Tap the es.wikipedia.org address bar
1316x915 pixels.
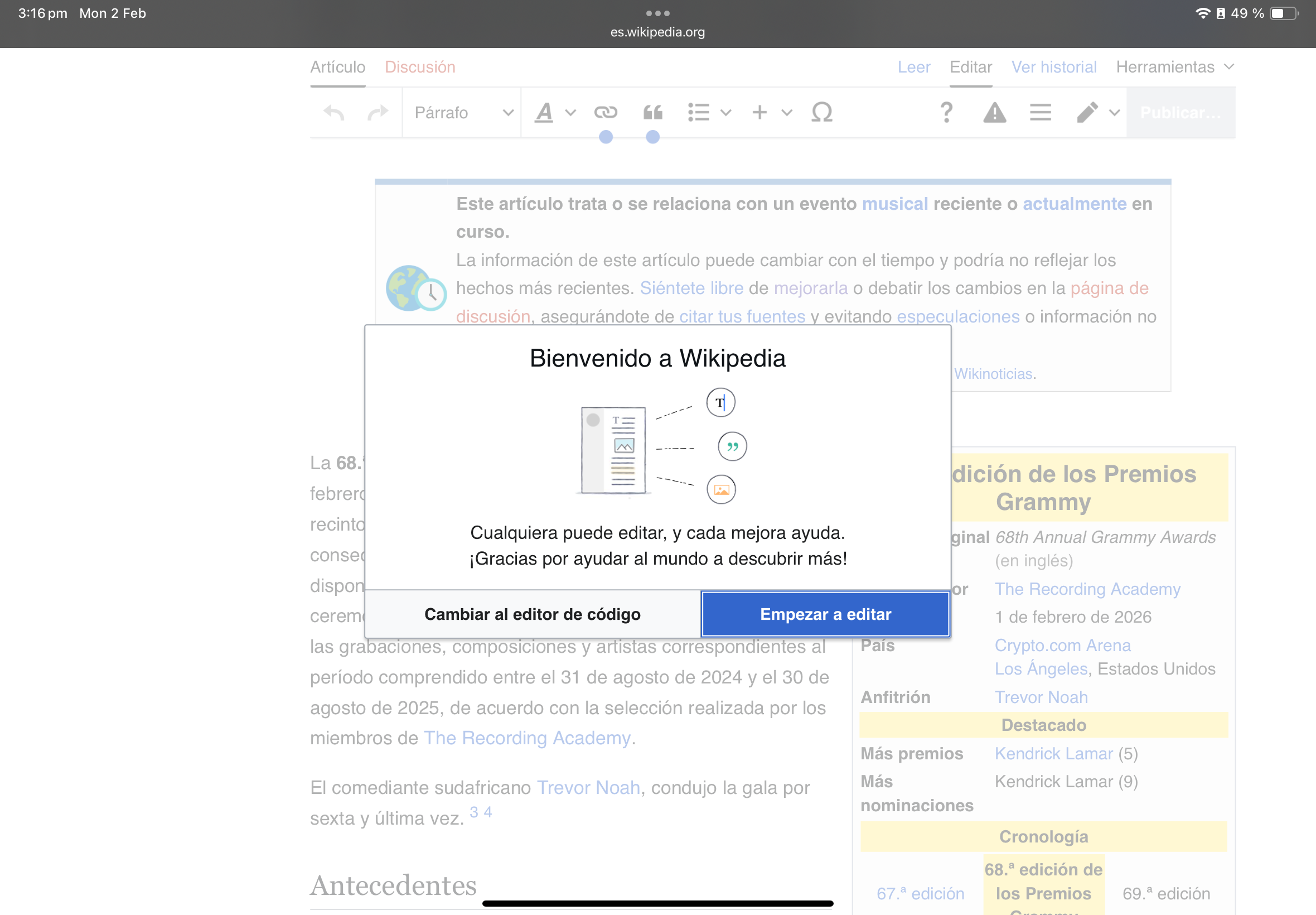[x=657, y=32]
